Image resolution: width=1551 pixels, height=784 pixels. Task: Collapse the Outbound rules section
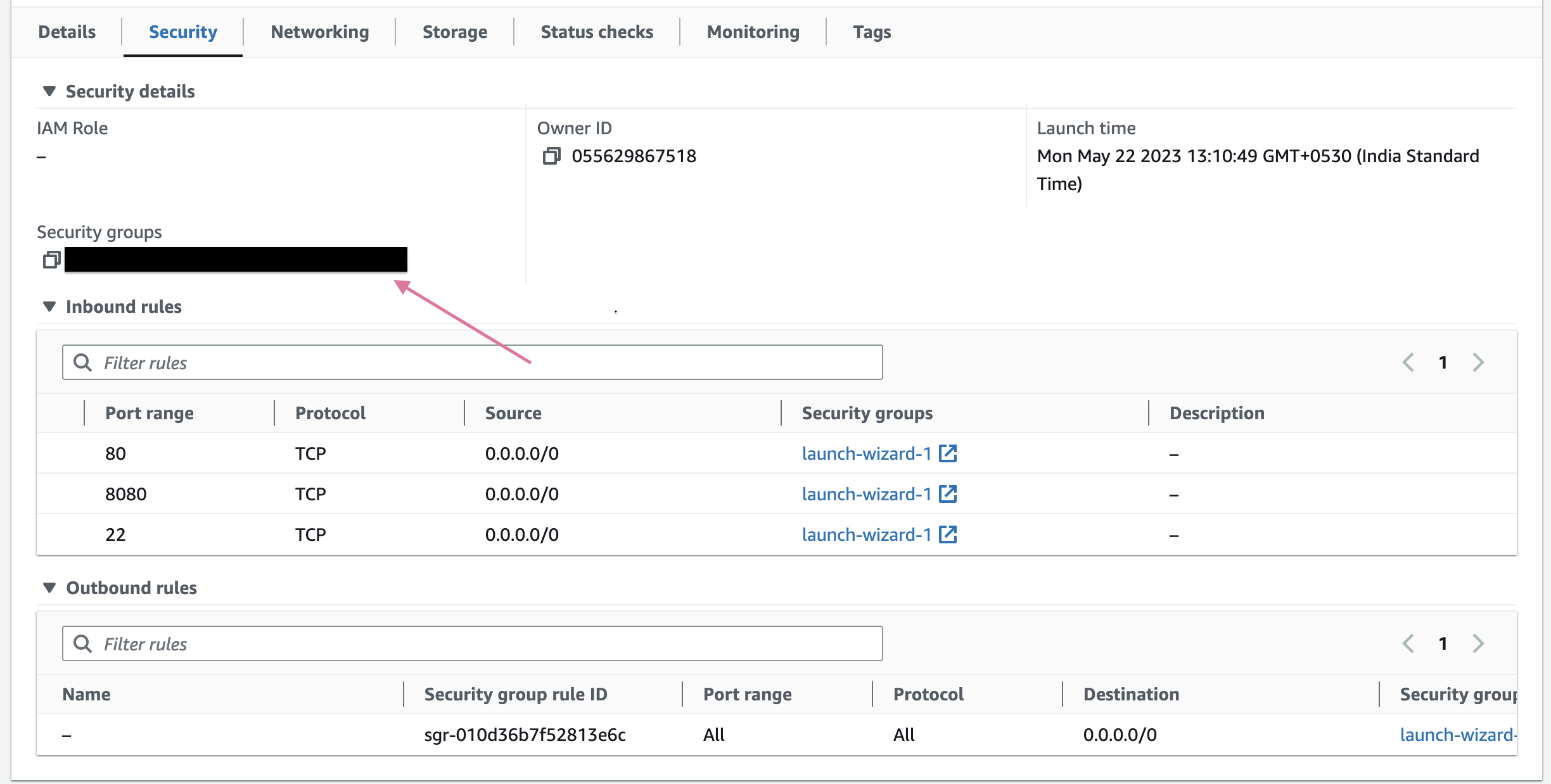coord(49,588)
